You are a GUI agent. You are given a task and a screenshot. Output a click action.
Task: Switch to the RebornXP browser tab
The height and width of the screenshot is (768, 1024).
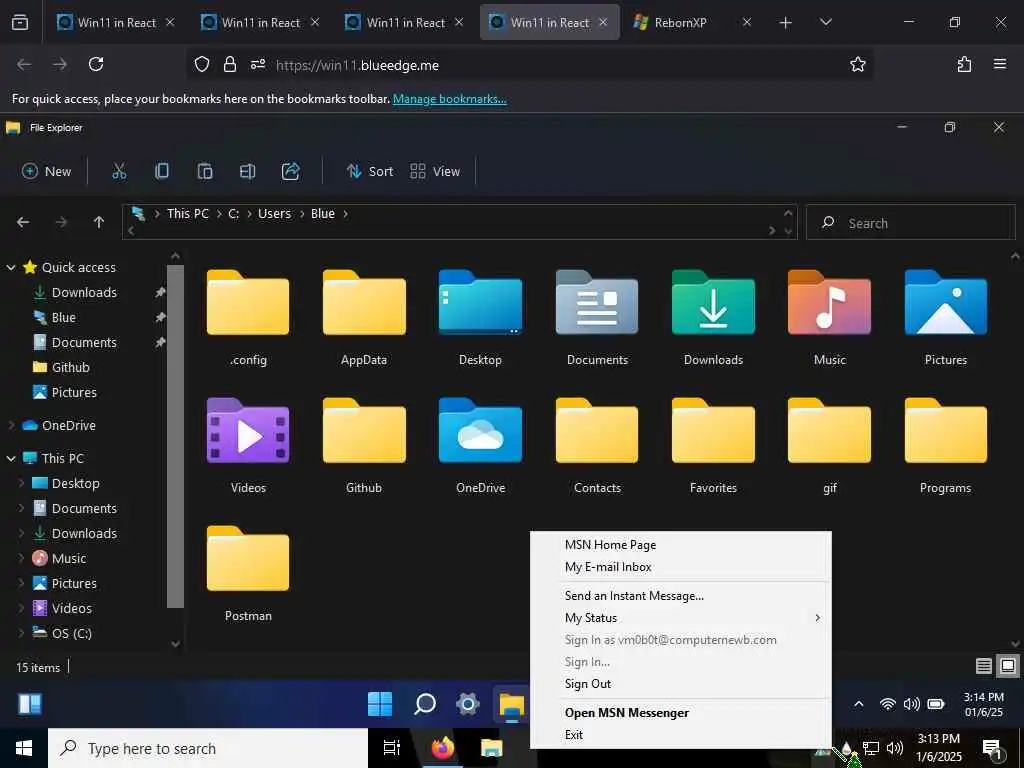click(x=692, y=22)
